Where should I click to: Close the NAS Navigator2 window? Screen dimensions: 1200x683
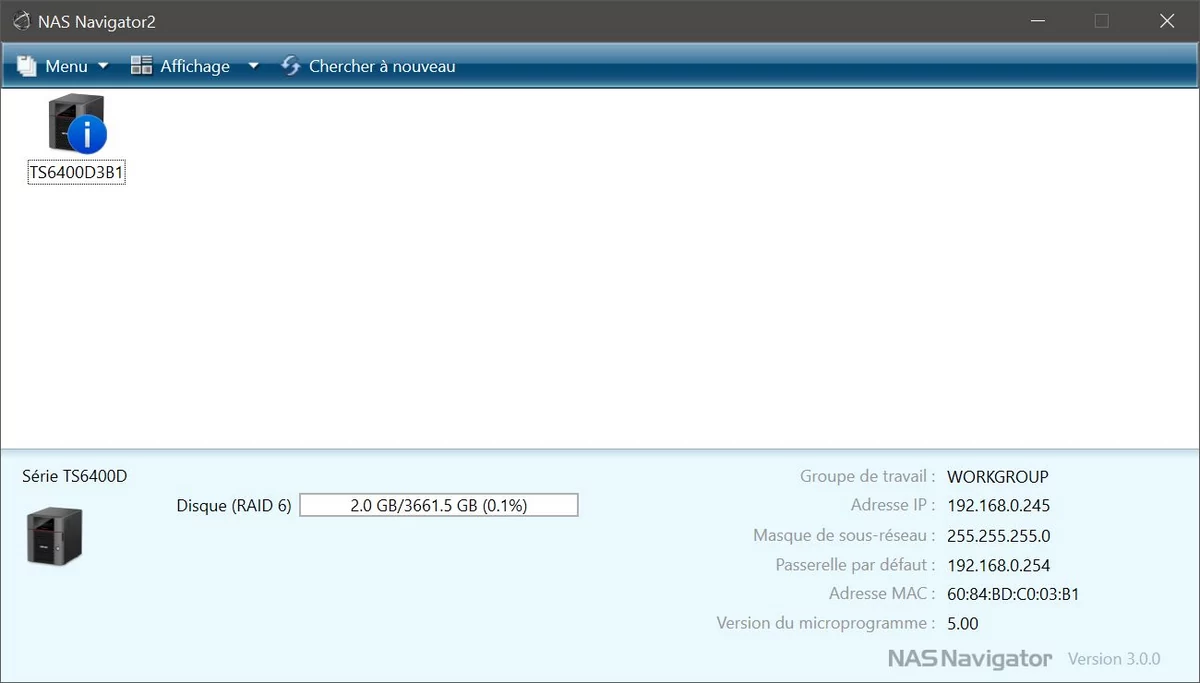(x=1166, y=21)
